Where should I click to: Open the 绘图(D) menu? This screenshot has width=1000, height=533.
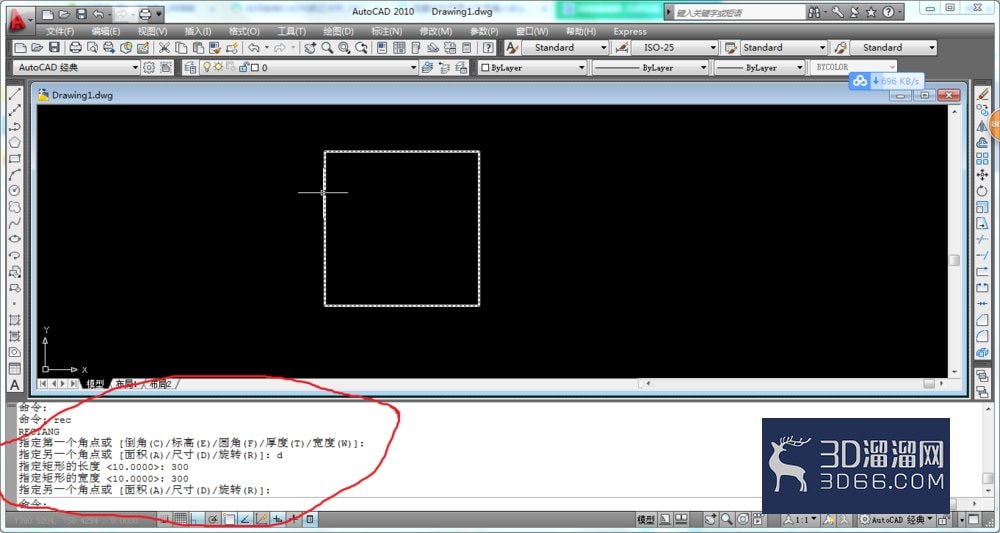[338, 31]
